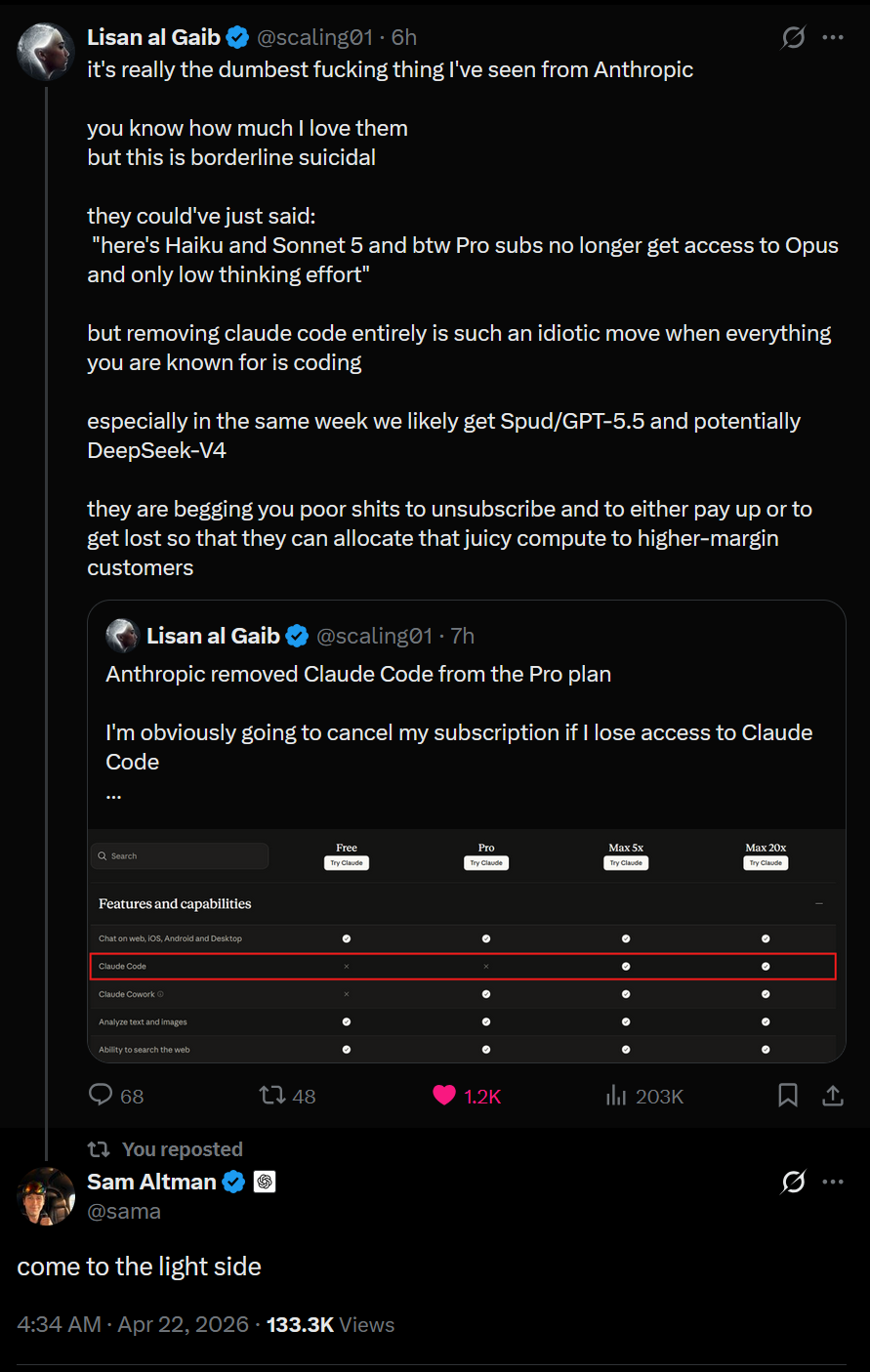
Task: Open Lisan al Gaib's top avatar
Action: (46, 52)
